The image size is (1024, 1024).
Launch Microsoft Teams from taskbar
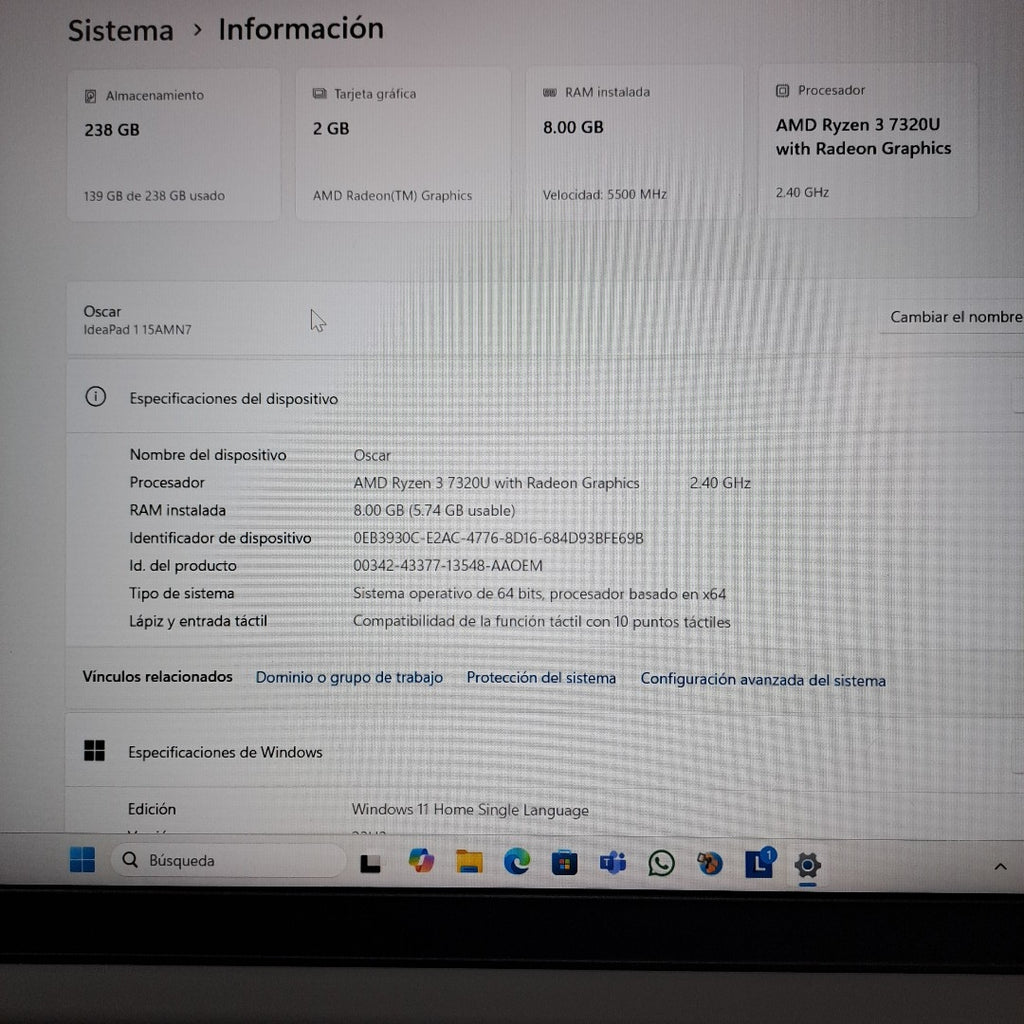613,863
